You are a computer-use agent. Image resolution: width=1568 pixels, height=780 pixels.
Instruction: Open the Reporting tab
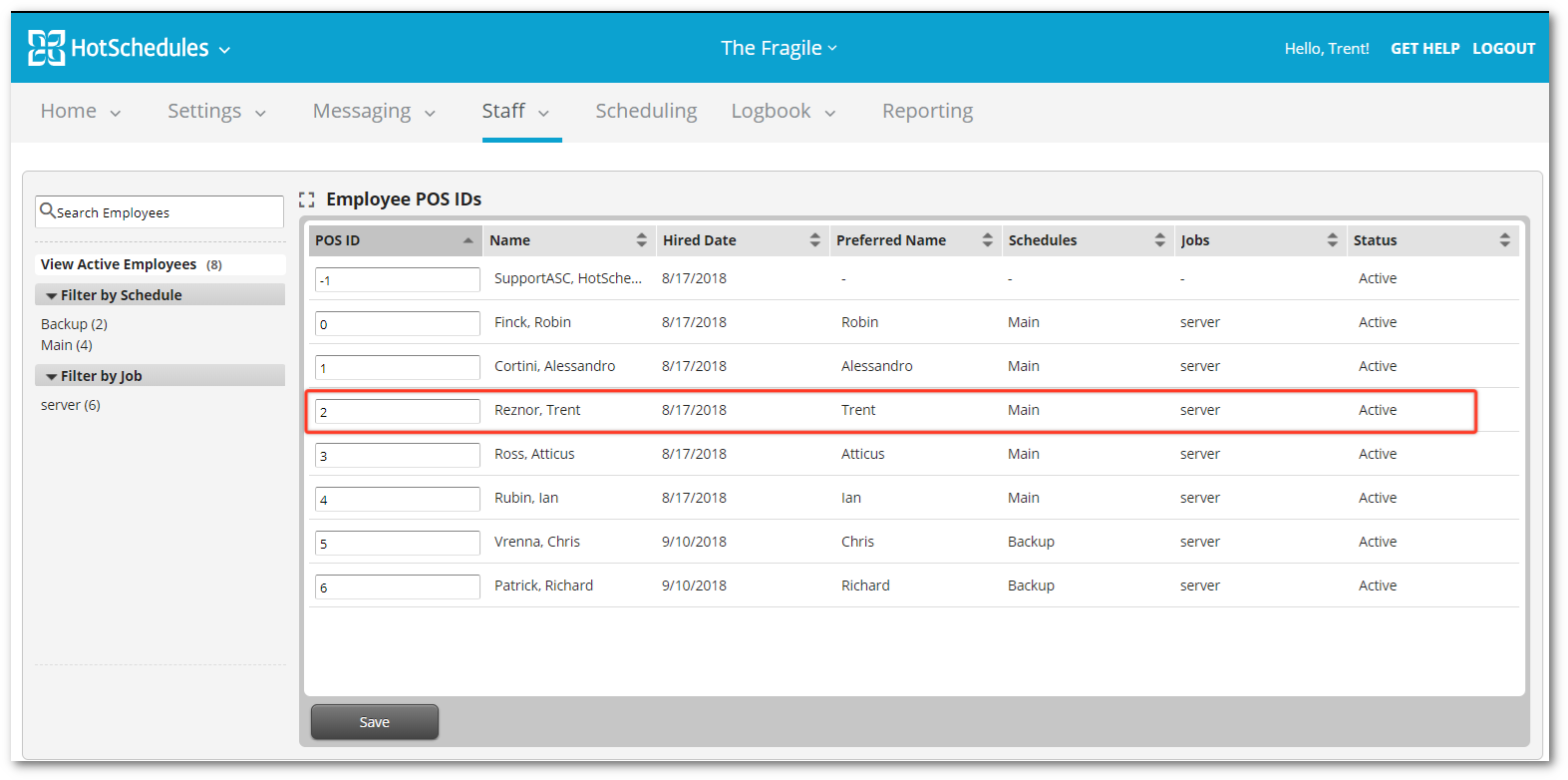coord(927,111)
